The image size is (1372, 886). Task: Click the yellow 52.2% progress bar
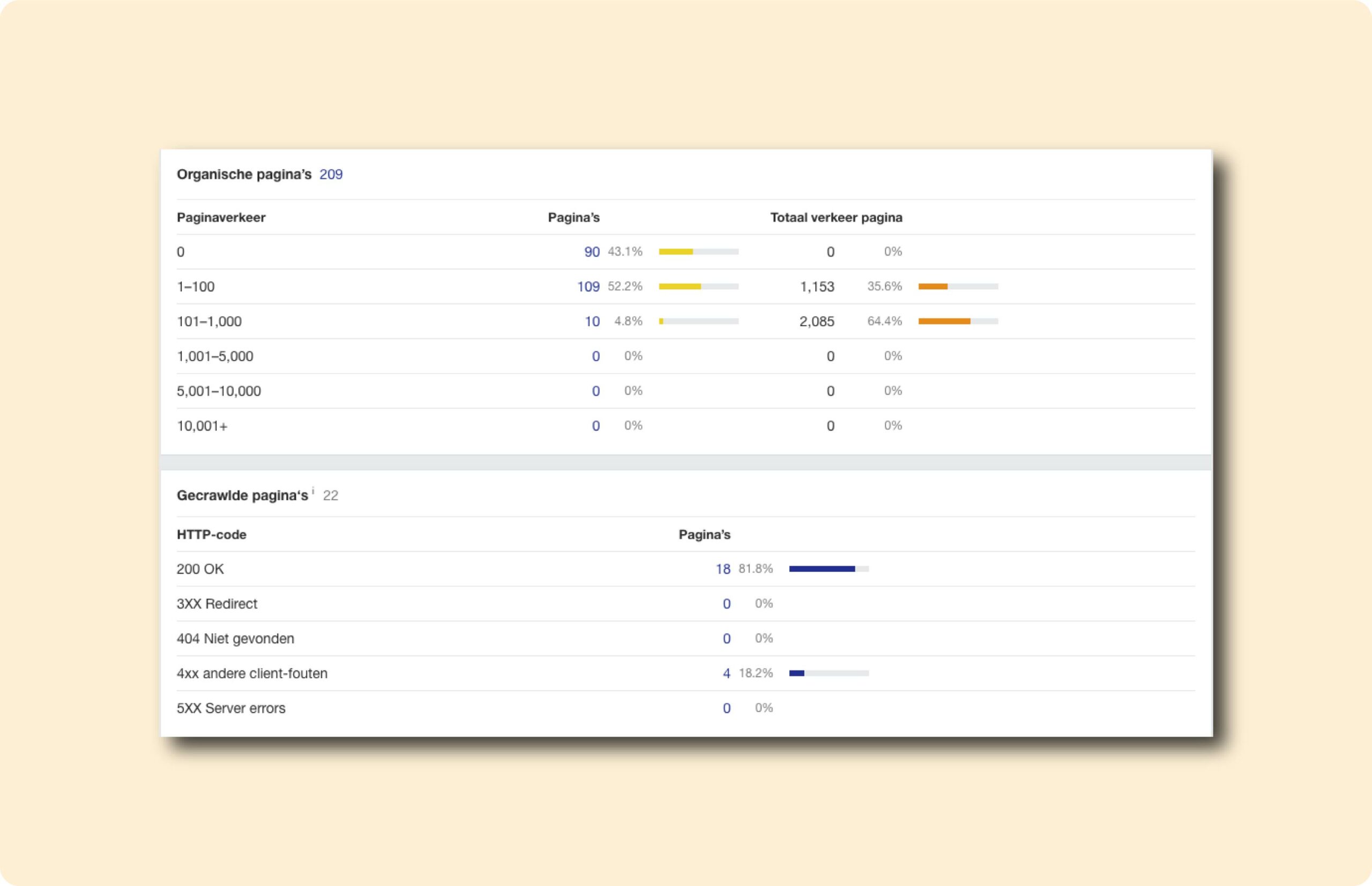pos(699,287)
